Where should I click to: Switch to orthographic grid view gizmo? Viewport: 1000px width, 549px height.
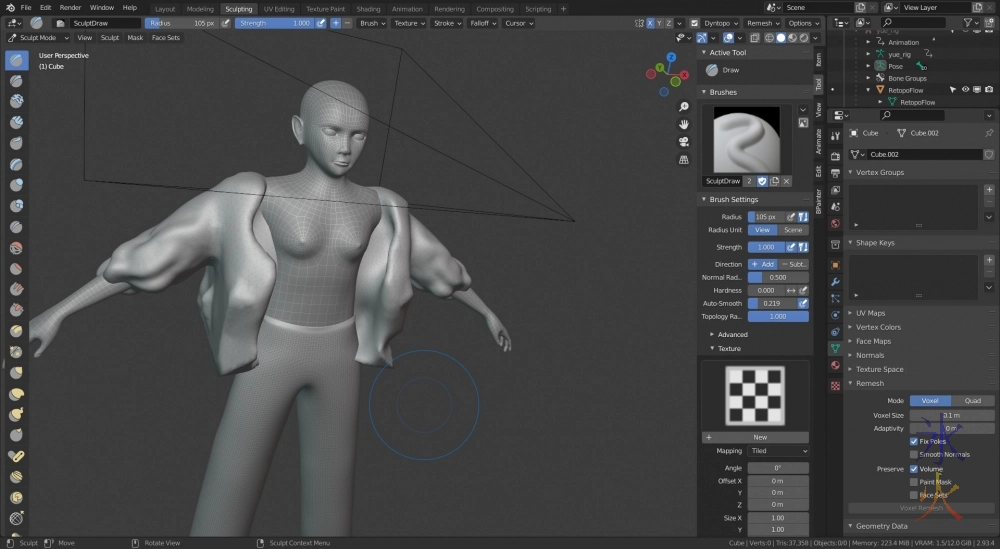(x=684, y=159)
